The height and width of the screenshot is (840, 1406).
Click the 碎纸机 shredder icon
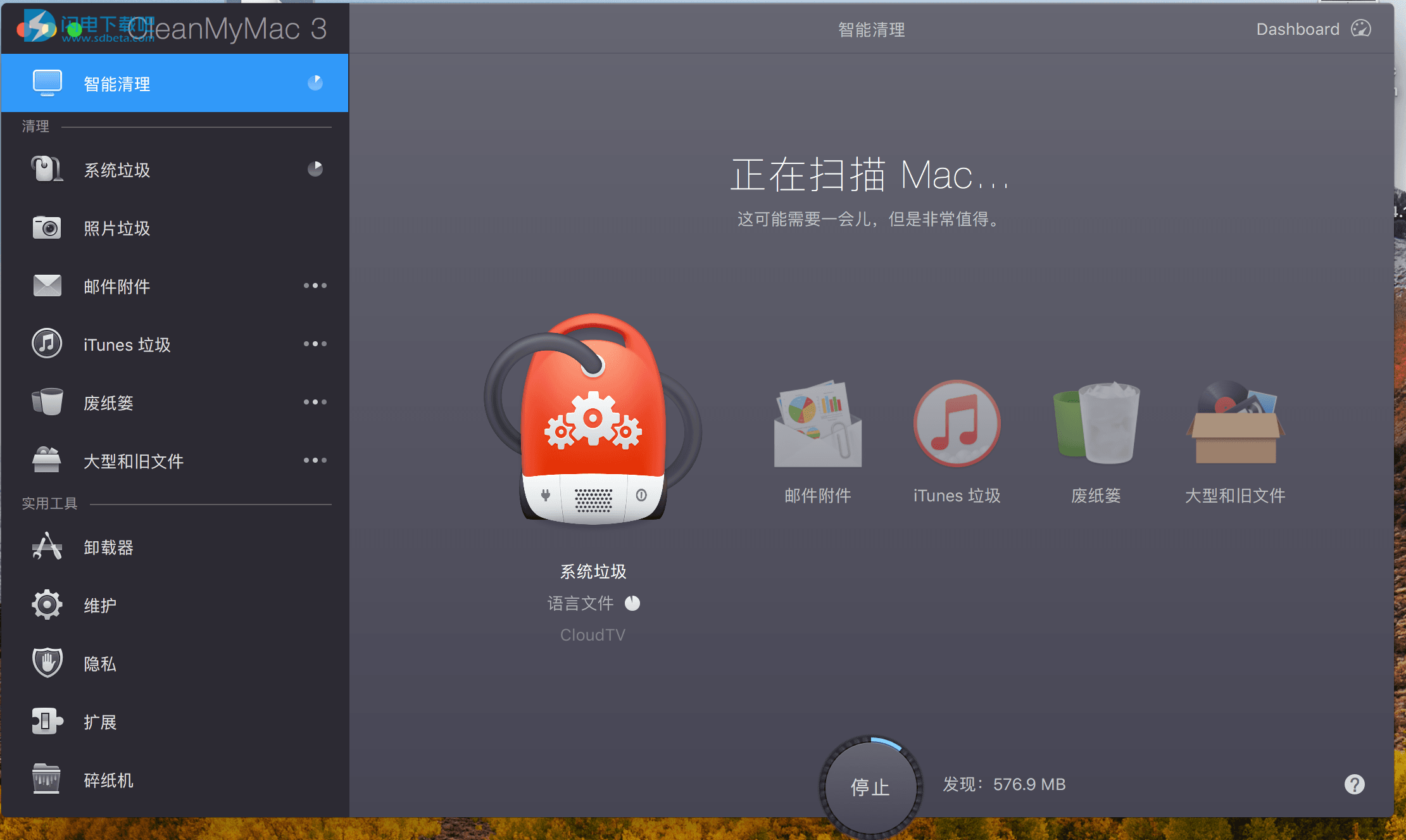click(x=47, y=779)
